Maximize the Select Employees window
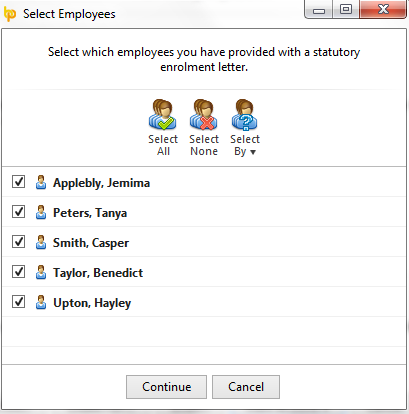409x414 pixels. click(346, 9)
